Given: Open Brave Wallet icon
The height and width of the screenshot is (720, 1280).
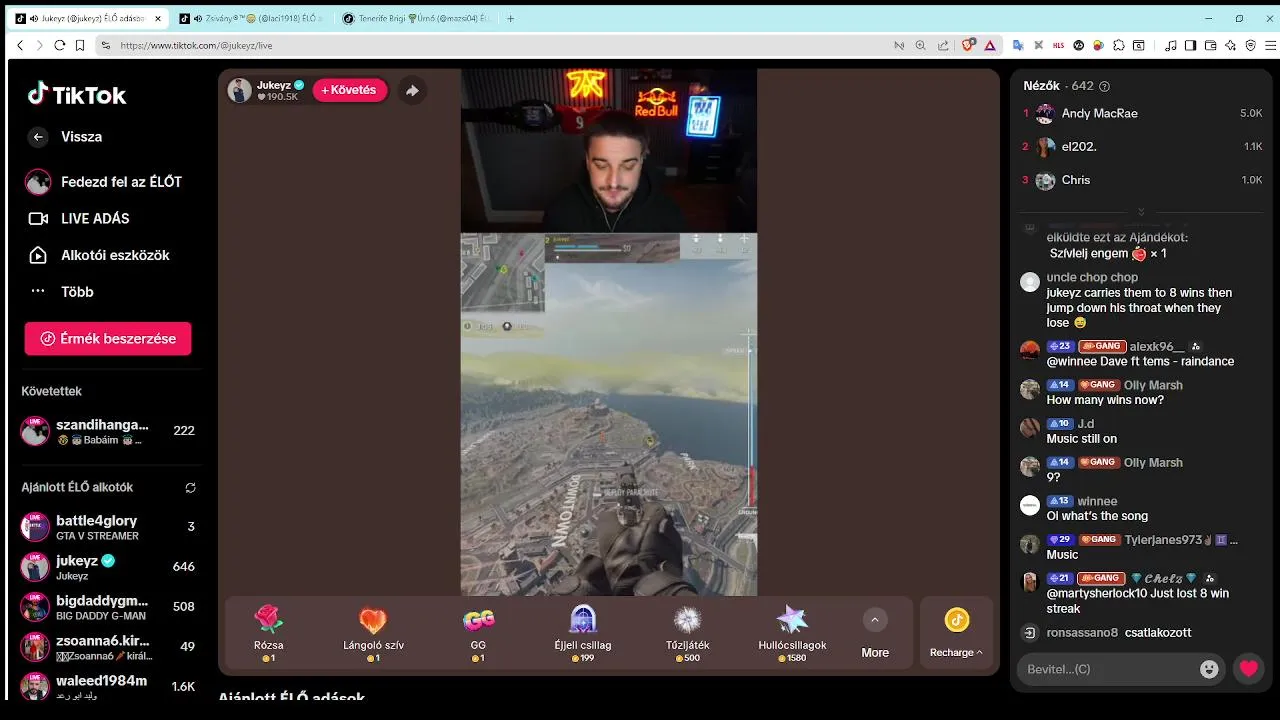Looking at the screenshot, I should (x=1210, y=45).
